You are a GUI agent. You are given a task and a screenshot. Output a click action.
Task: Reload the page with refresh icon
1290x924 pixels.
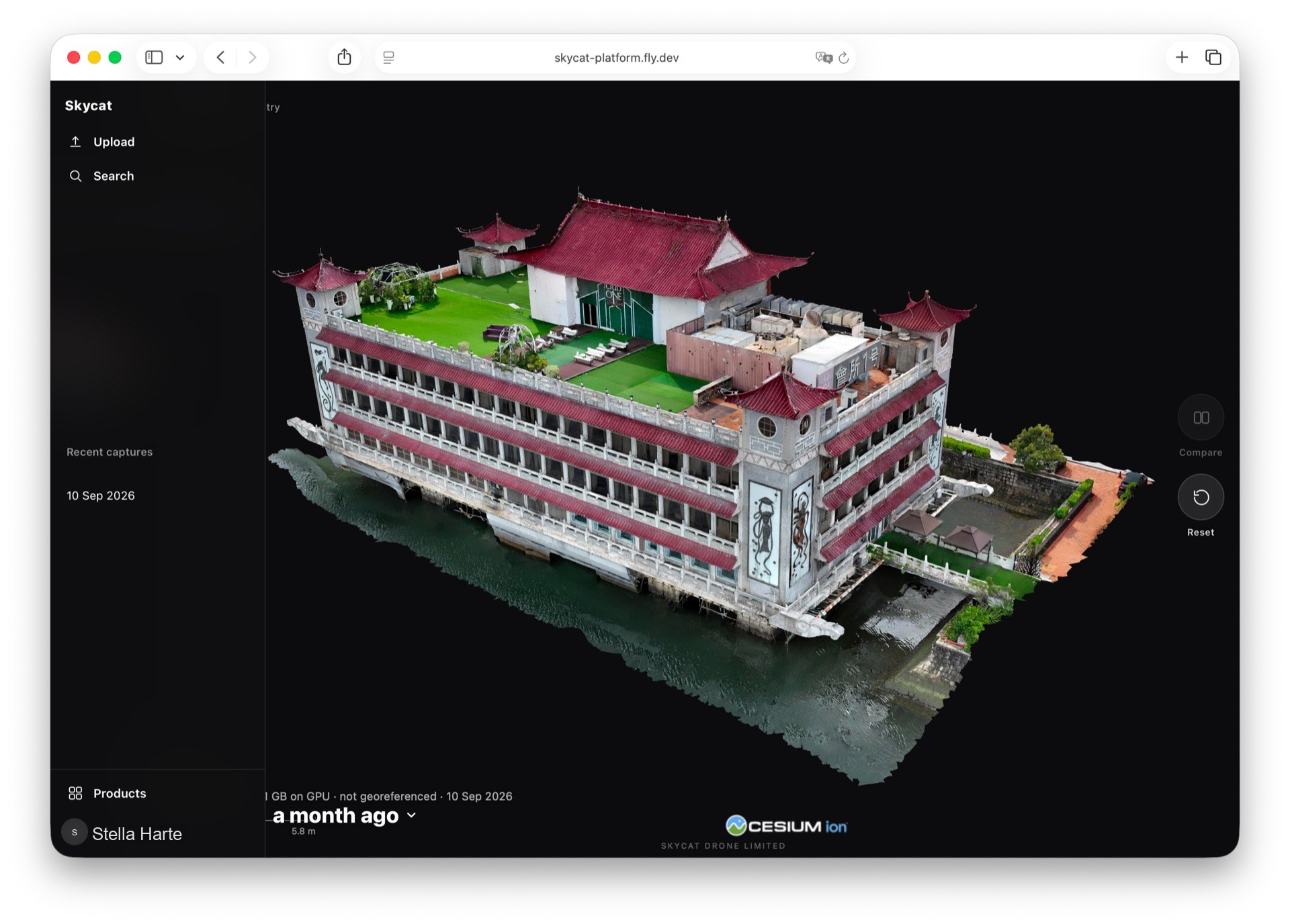(x=844, y=58)
